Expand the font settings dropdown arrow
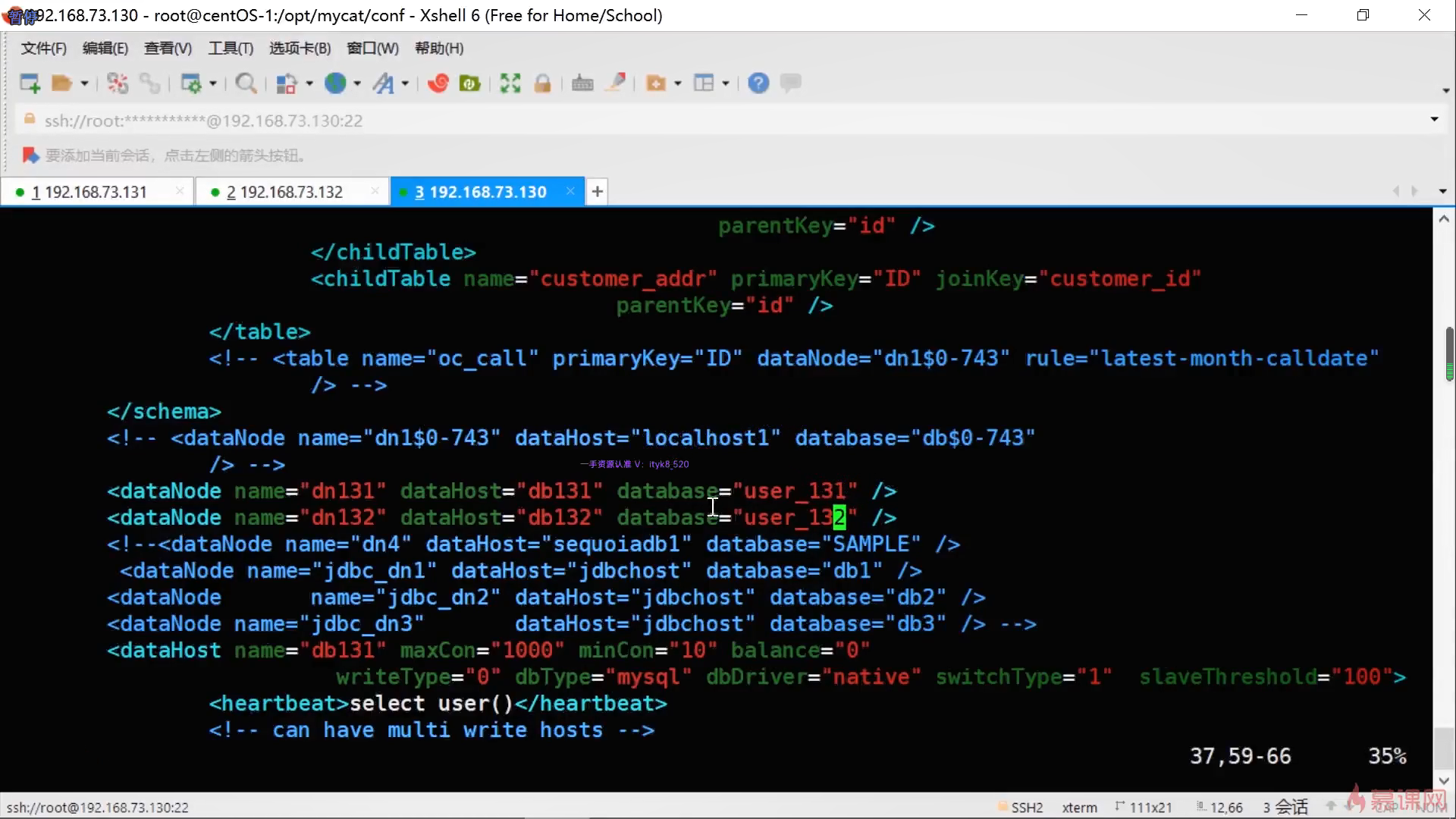Image resolution: width=1456 pixels, height=819 pixels. [x=406, y=83]
